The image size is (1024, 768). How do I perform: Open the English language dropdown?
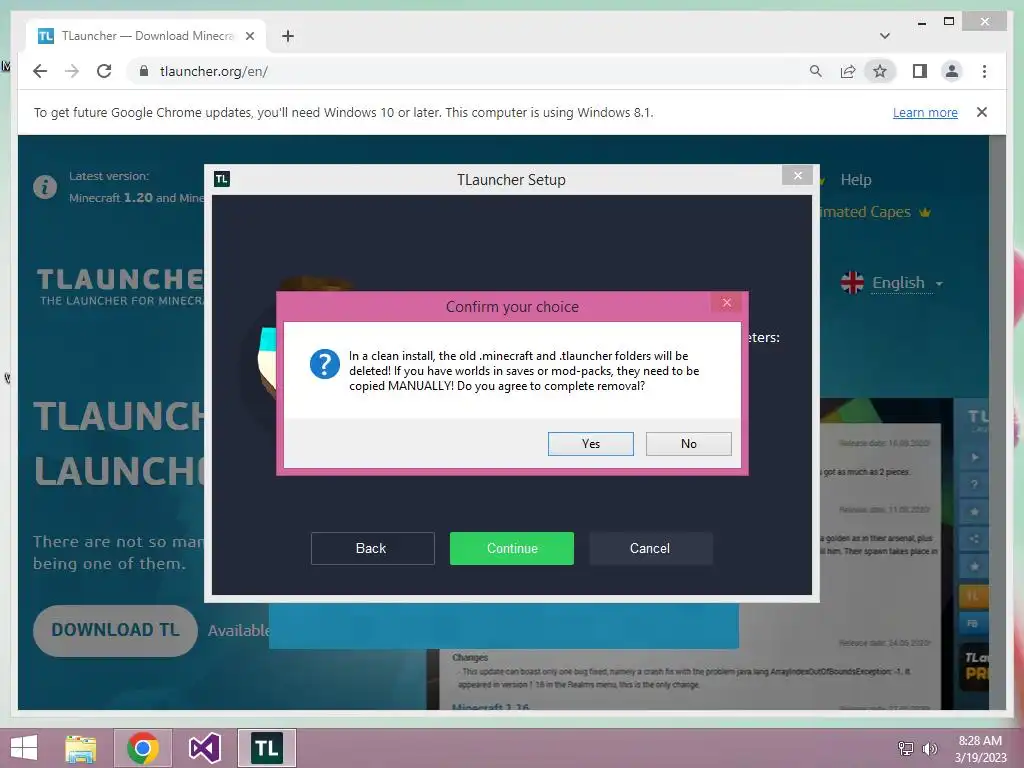906,283
